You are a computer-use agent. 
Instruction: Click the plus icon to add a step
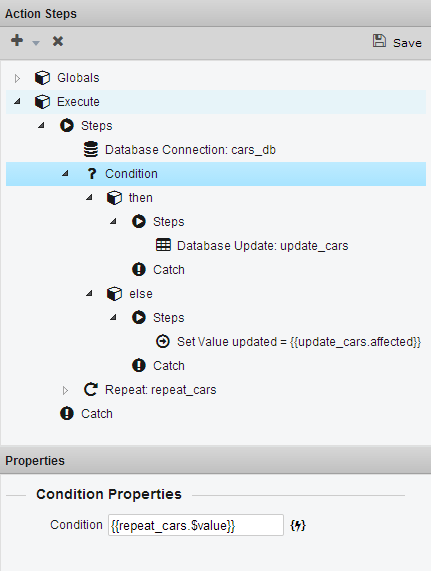17,40
